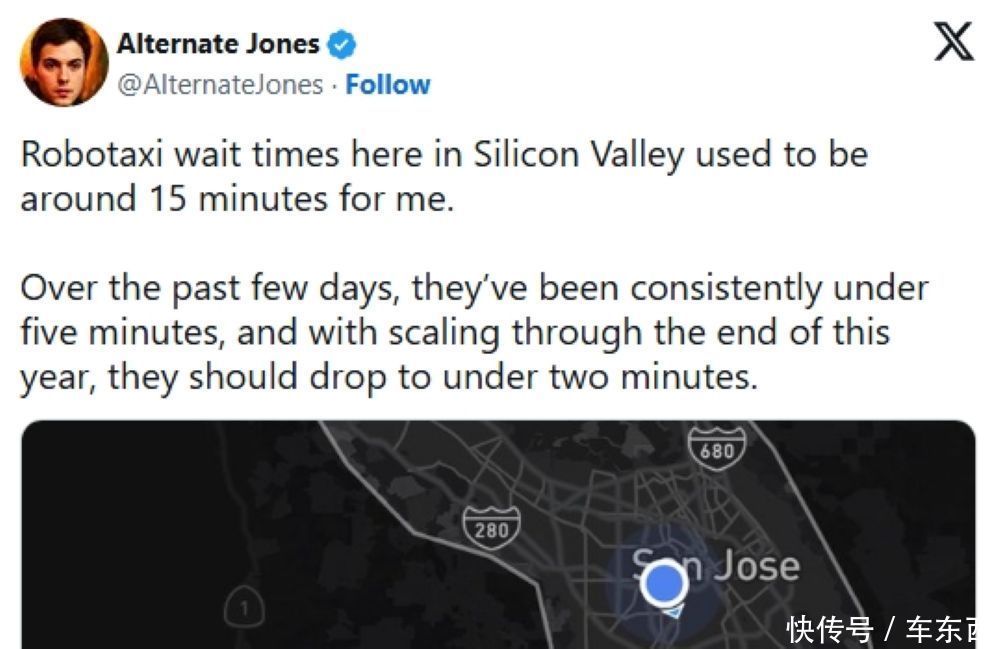The height and width of the screenshot is (649, 1000).
Task: Click the 680 highway shield
Action: click(716, 449)
